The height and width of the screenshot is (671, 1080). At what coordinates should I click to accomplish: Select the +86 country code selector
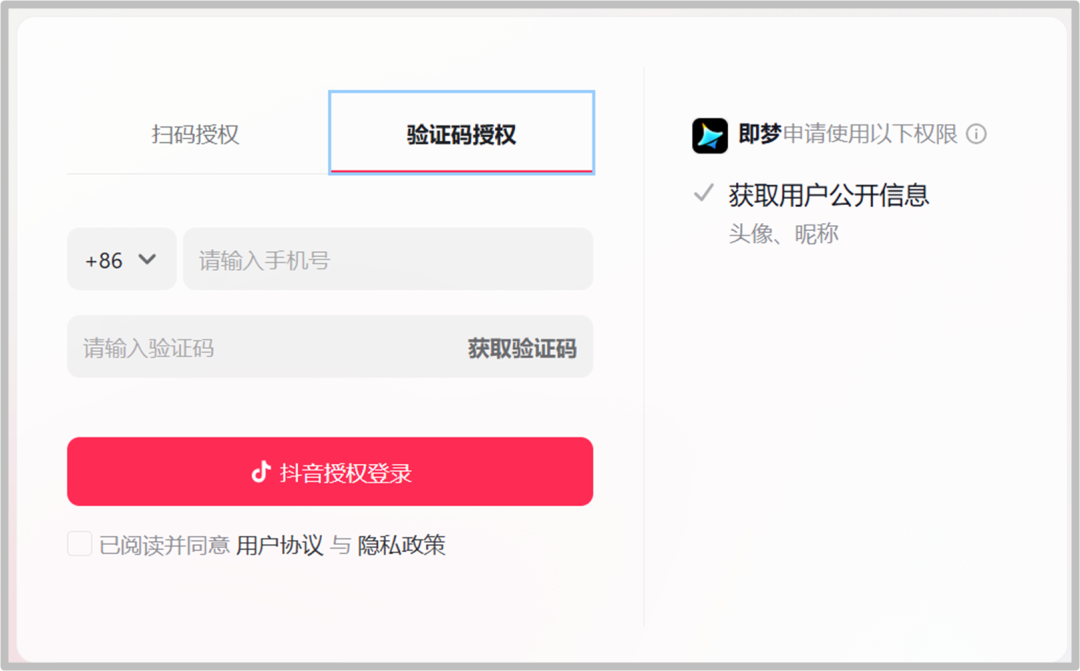pyautogui.click(x=121, y=259)
